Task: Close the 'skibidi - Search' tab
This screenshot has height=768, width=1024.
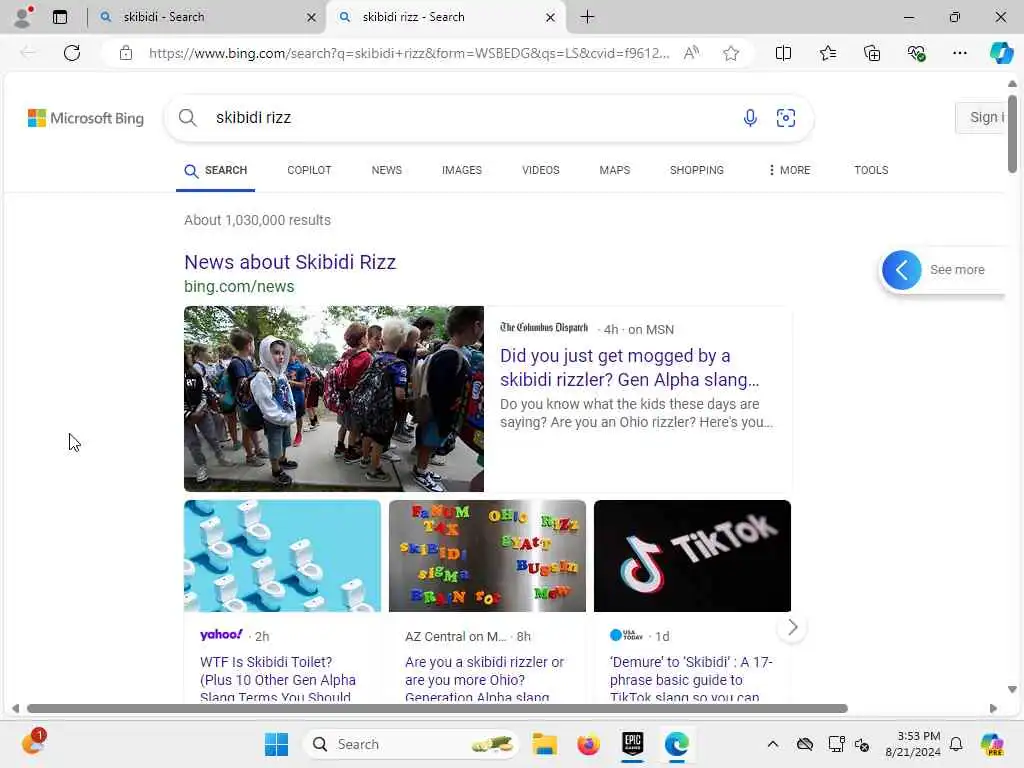Action: [x=312, y=17]
